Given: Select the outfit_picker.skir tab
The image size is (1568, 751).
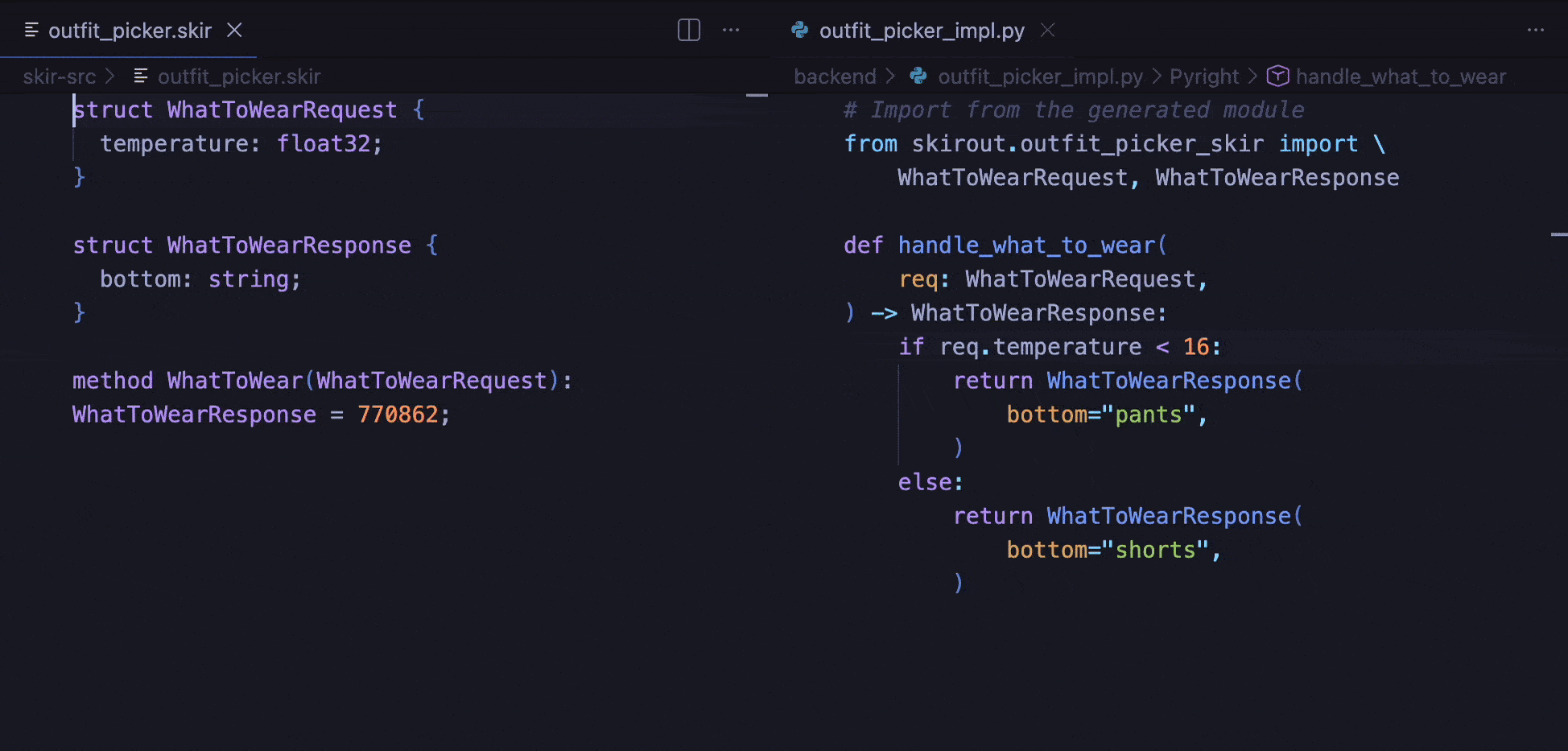Looking at the screenshot, I should click(129, 30).
